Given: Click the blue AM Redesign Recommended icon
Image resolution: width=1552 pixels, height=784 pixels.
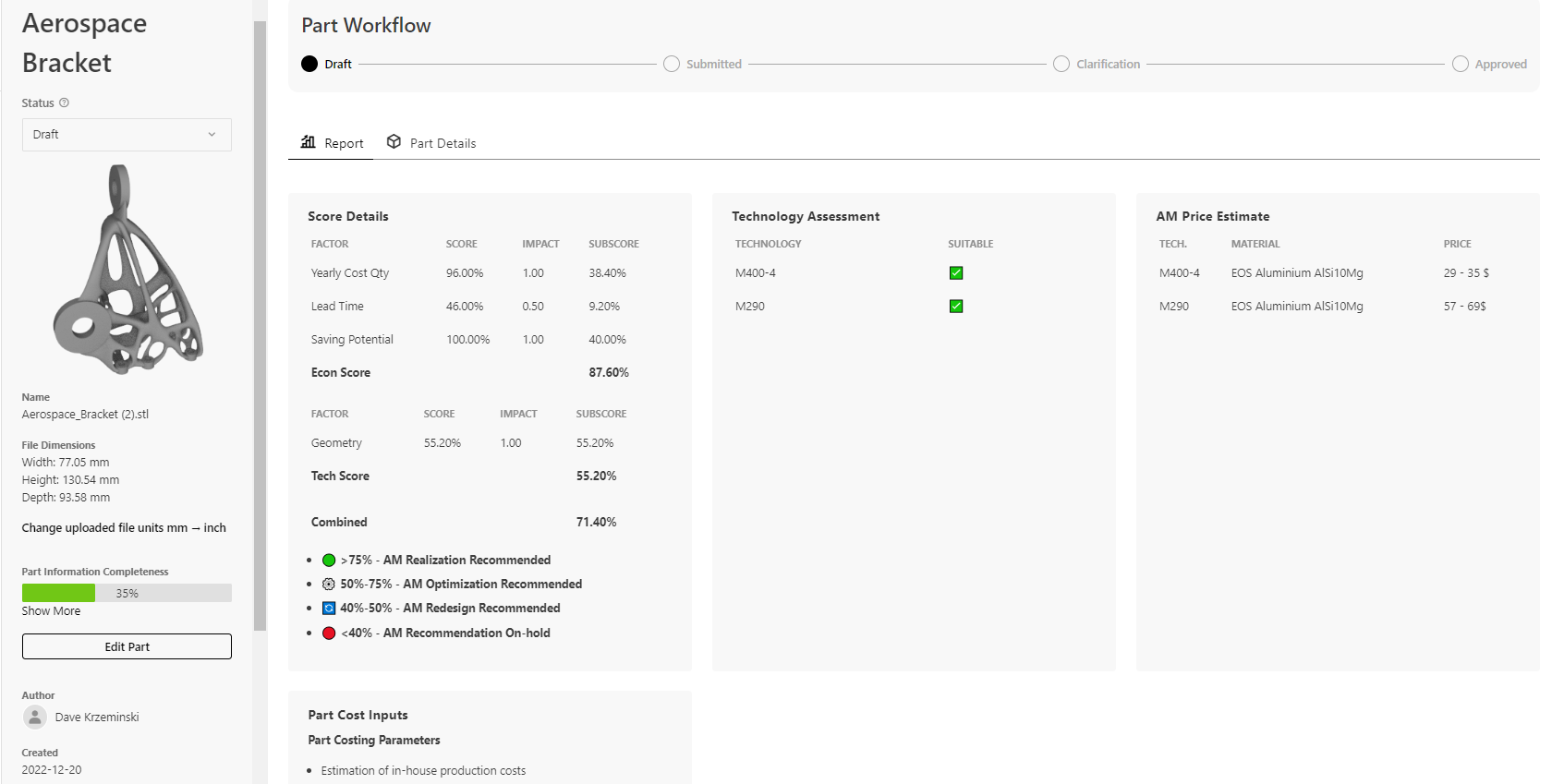Looking at the screenshot, I should tap(329, 609).
